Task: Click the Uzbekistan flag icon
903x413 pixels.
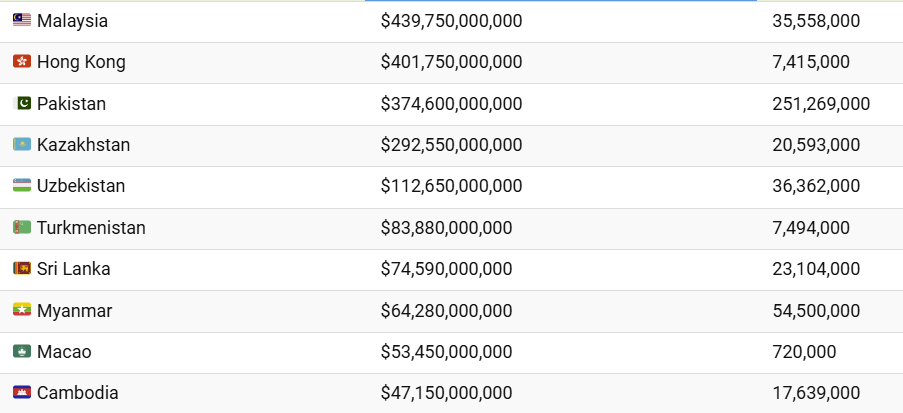Action: coord(22,186)
